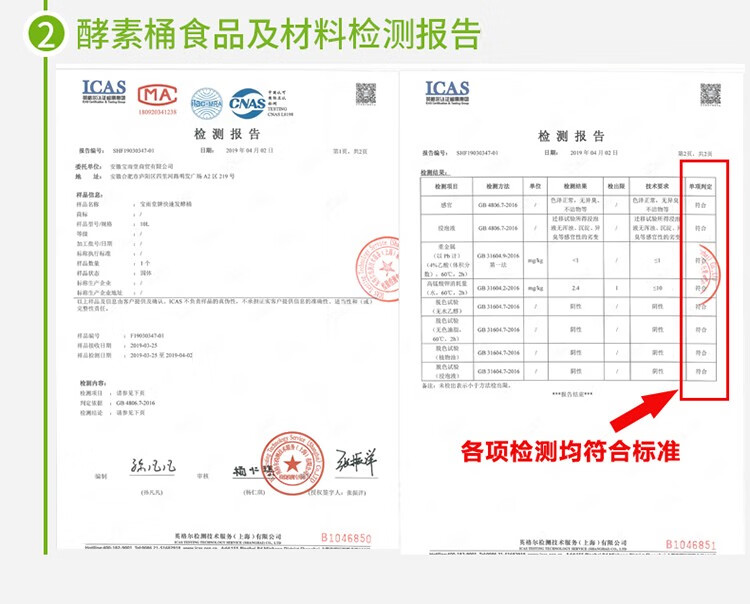The image size is (750, 604).
Task: Click the 技术要求 table header
Action: 657,187
